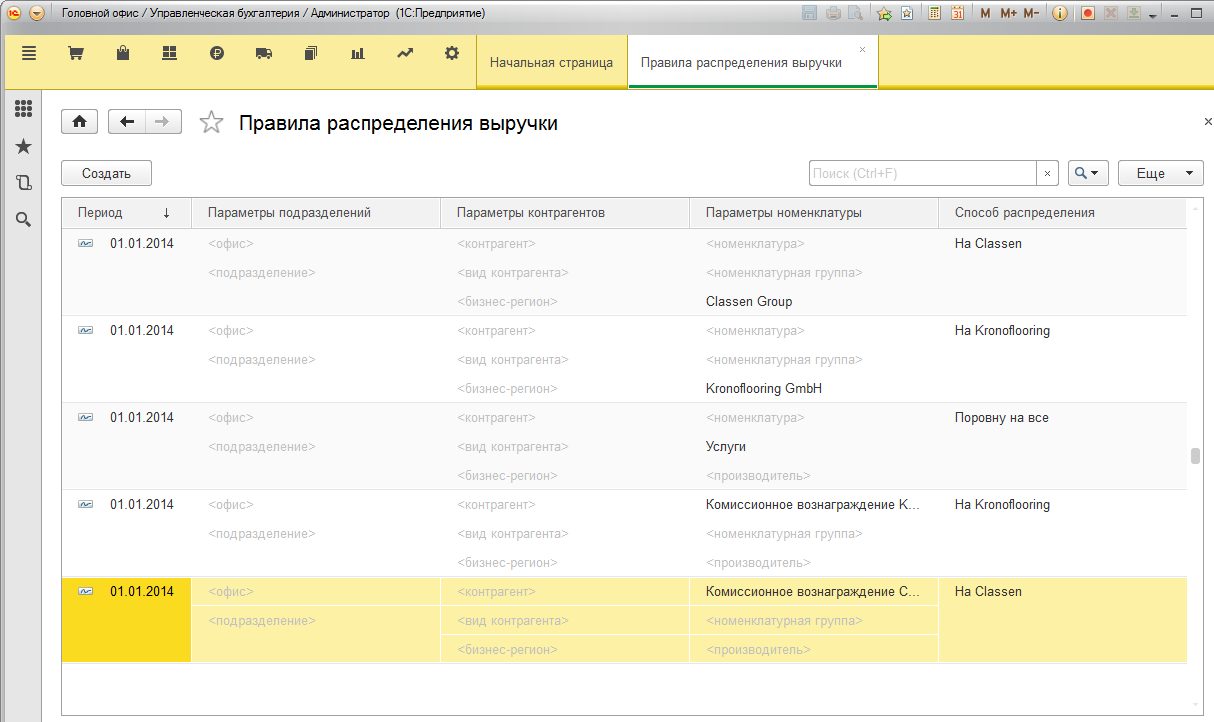Close the Правила распределения выручки tab
This screenshot has width=1214, height=722.
coord(863,49)
